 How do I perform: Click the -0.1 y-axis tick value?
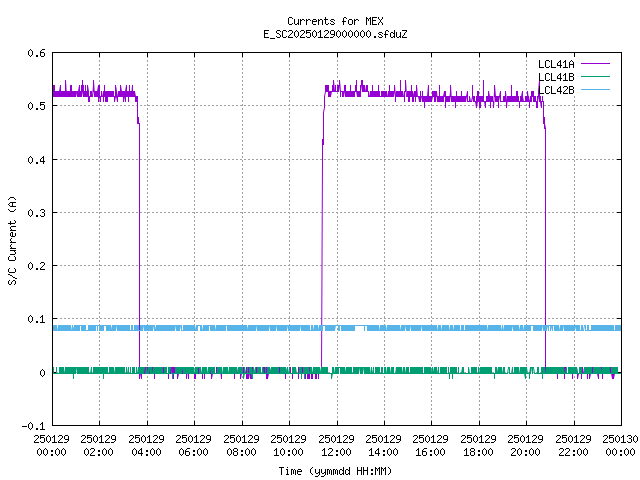tap(33, 426)
